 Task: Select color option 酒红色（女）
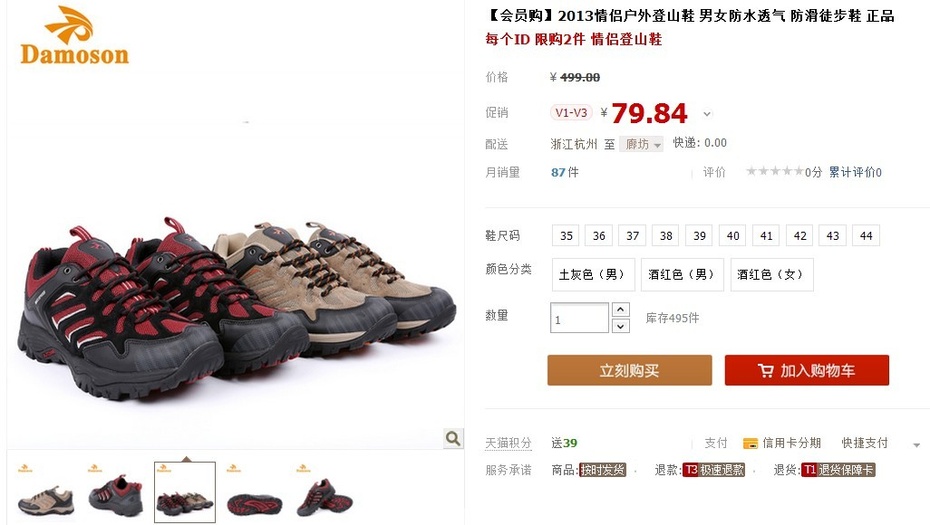coord(772,274)
